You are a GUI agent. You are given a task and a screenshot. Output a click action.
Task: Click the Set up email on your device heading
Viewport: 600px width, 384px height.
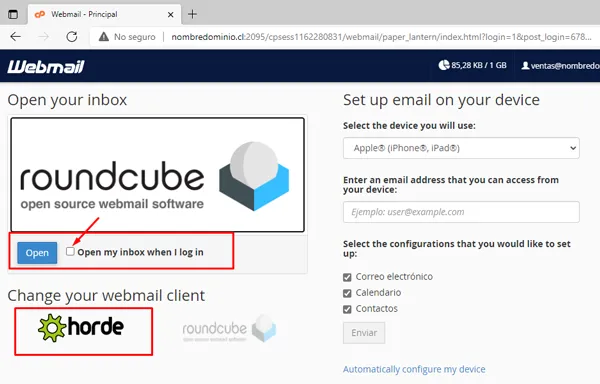click(x=441, y=100)
